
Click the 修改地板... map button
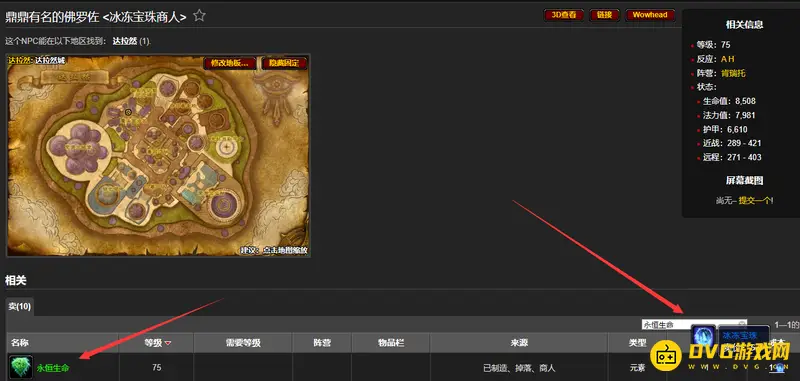(229, 63)
